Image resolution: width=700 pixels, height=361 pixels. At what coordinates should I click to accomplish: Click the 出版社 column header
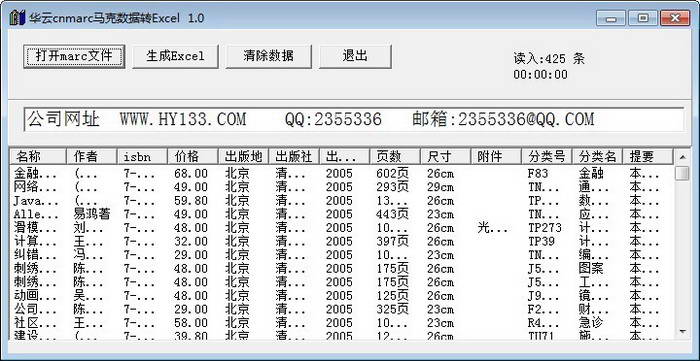294,157
